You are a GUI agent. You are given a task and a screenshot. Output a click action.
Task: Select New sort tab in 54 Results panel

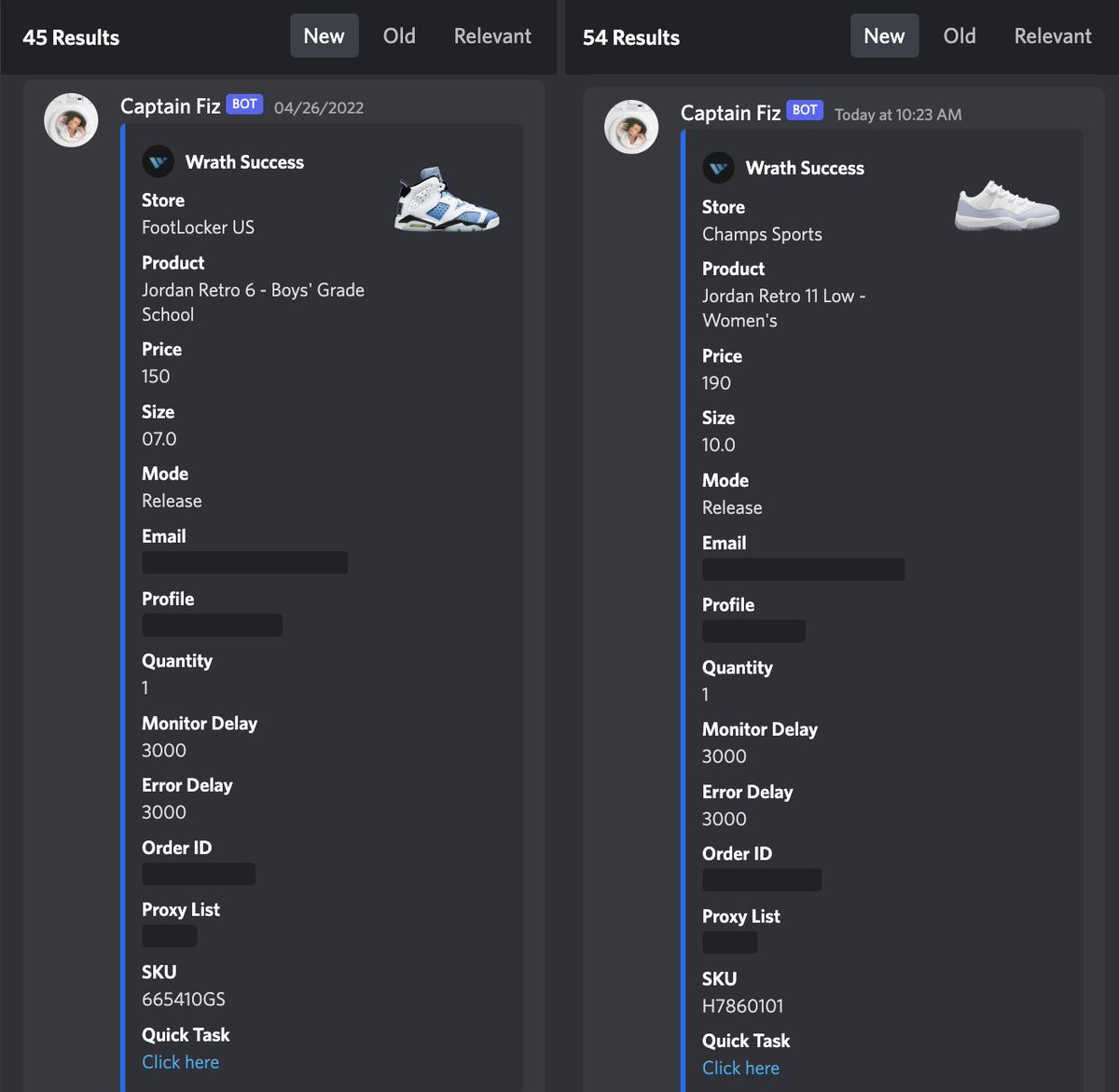pos(884,36)
